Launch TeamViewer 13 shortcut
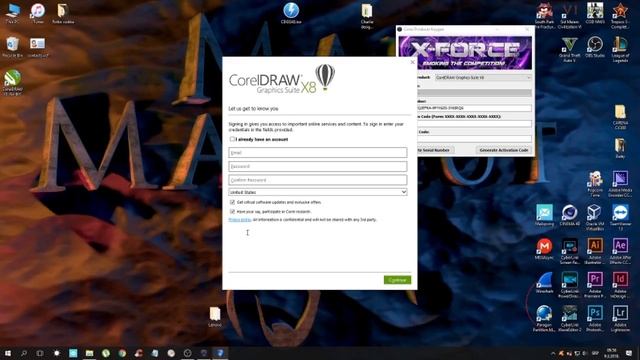 tap(620, 218)
